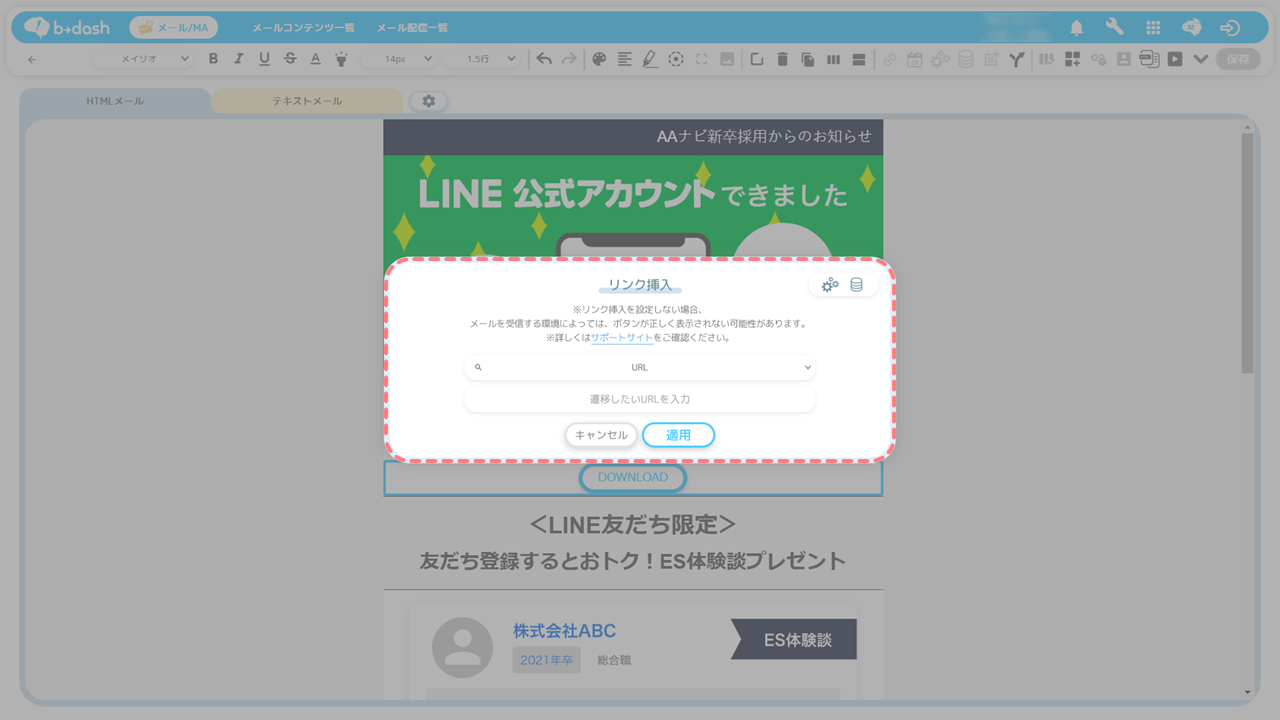Click the logout arrow icon
1280x720 pixels.
click(1231, 28)
